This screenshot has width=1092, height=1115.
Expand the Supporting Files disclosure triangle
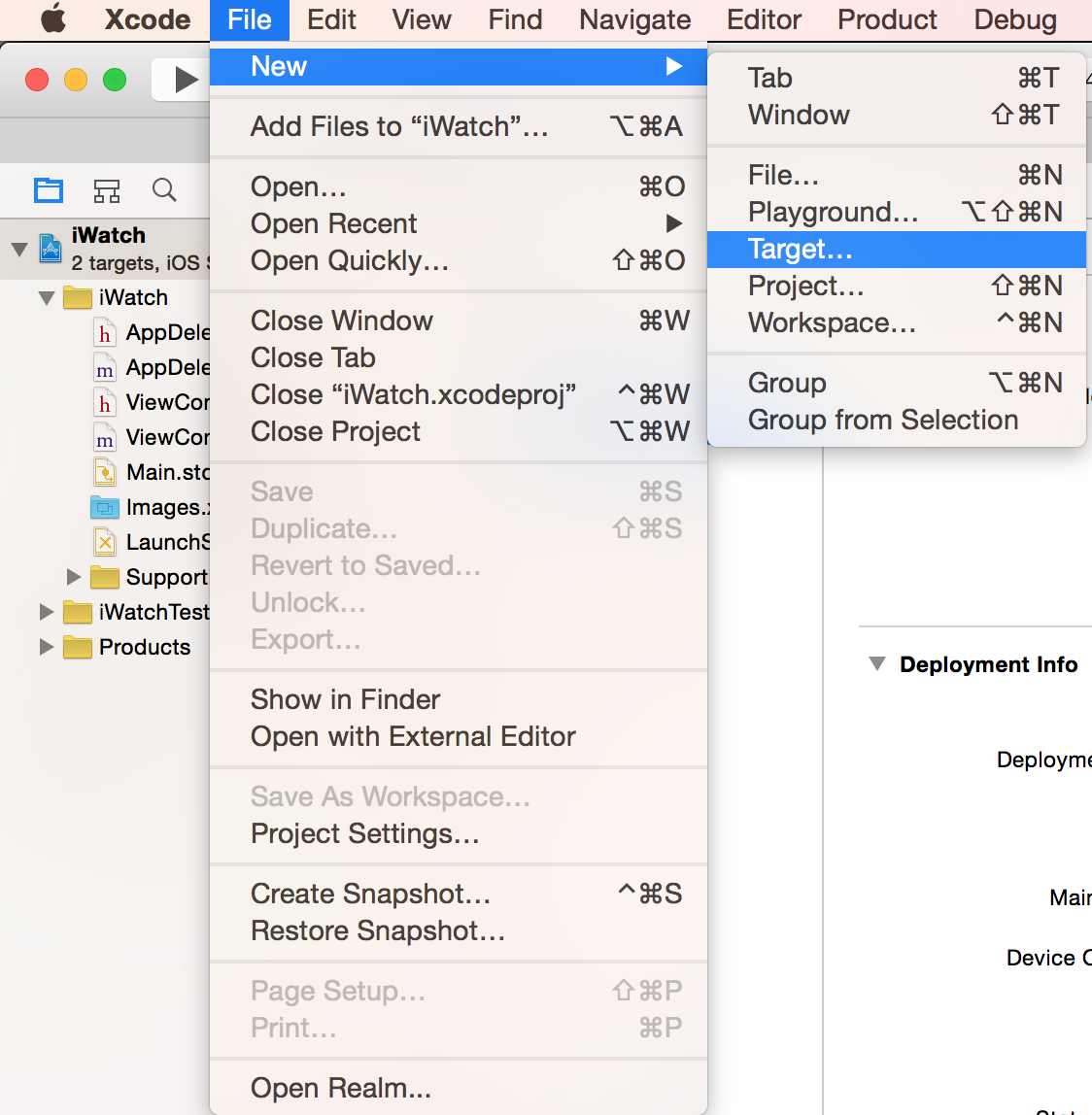tap(73, 577)
